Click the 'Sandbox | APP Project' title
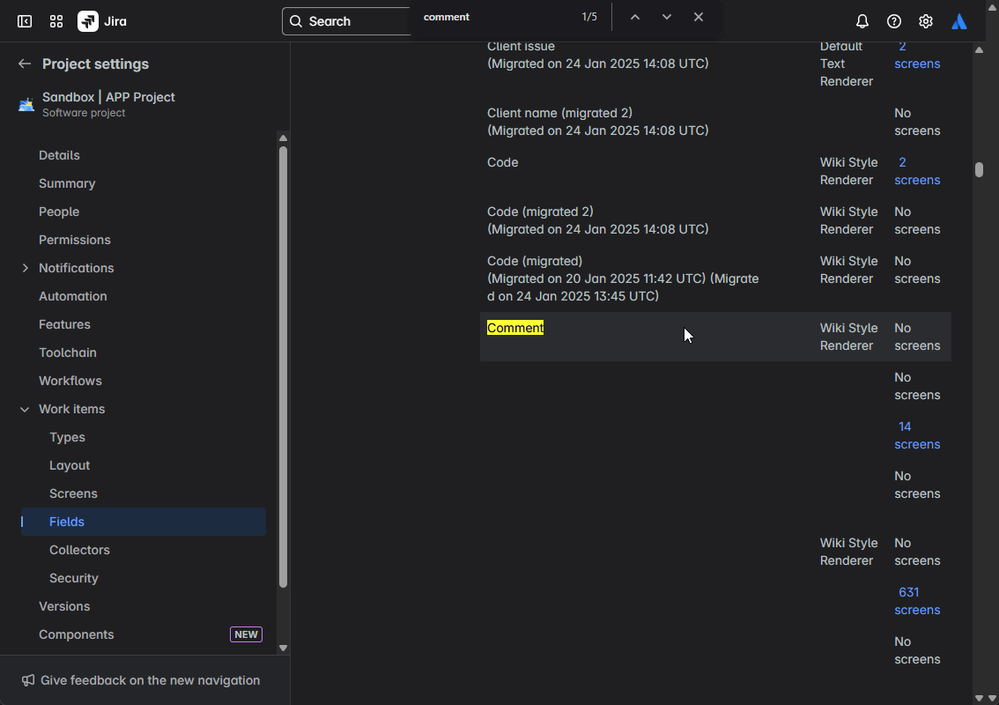Screen dimensions: 999x705 [108, 97]
